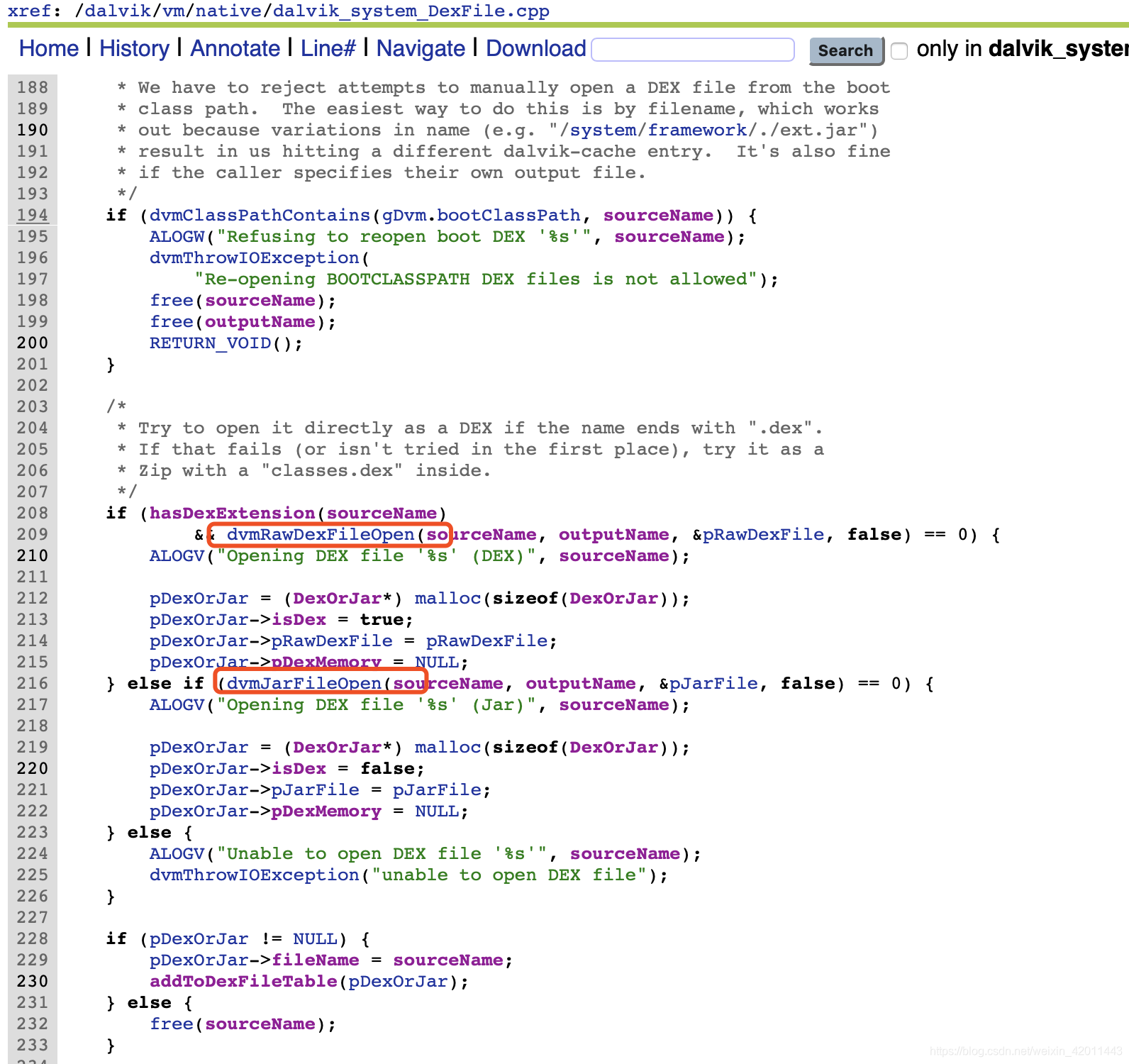The image size is (1129, 1064).
Task: Click malloc symbol on line 212
Action: coord(448,598)
